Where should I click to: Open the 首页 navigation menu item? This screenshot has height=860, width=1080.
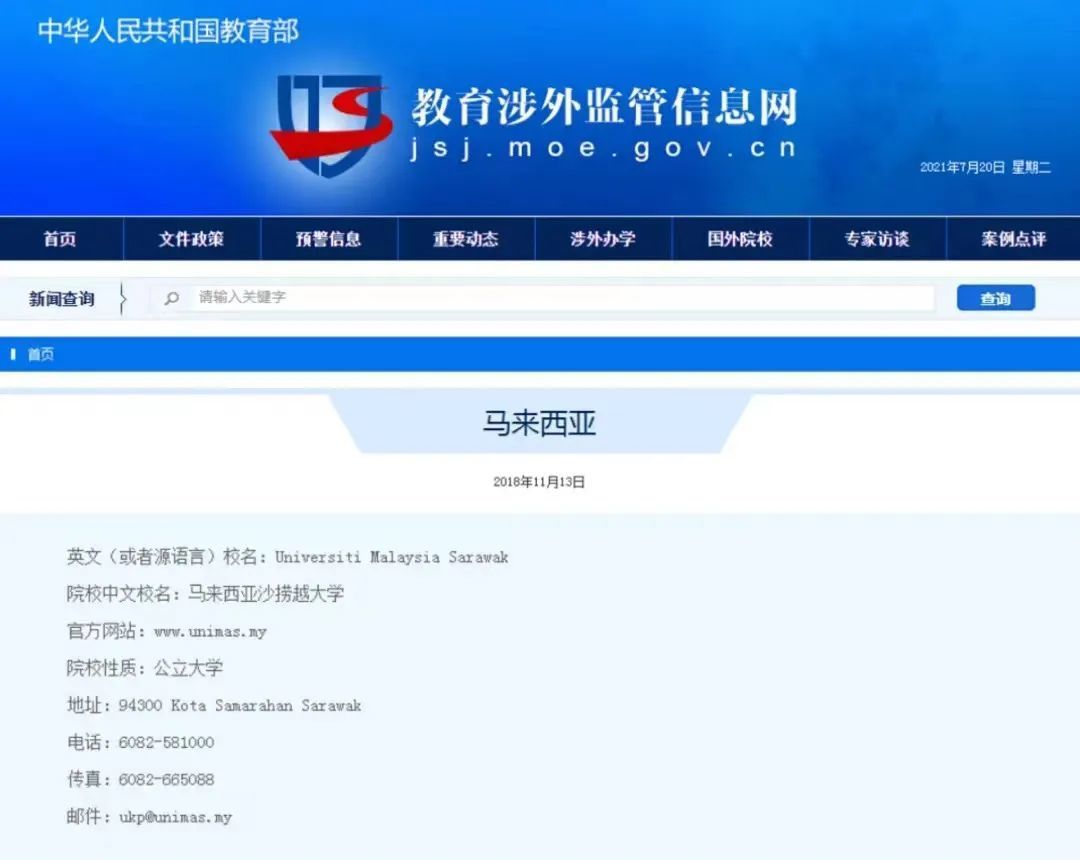(x=60, y=239)
